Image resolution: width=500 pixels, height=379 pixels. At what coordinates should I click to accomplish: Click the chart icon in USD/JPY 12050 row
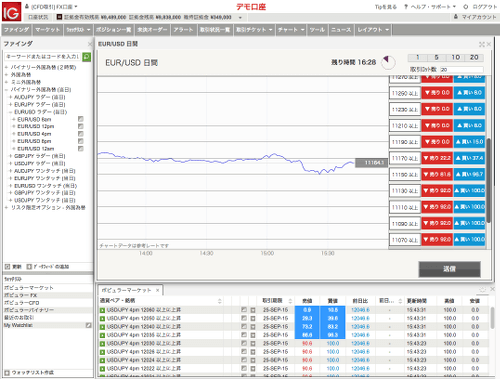[244, 318]
